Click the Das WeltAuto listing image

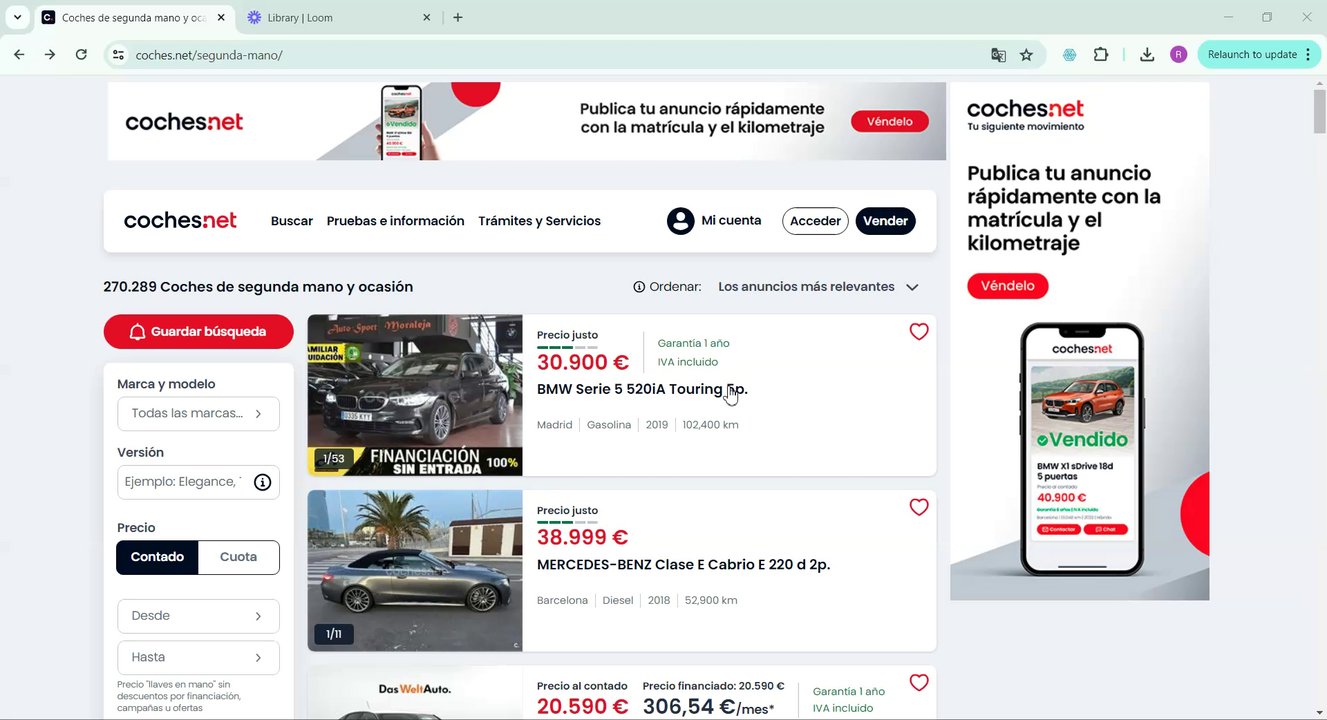click(x=415, y=693)
